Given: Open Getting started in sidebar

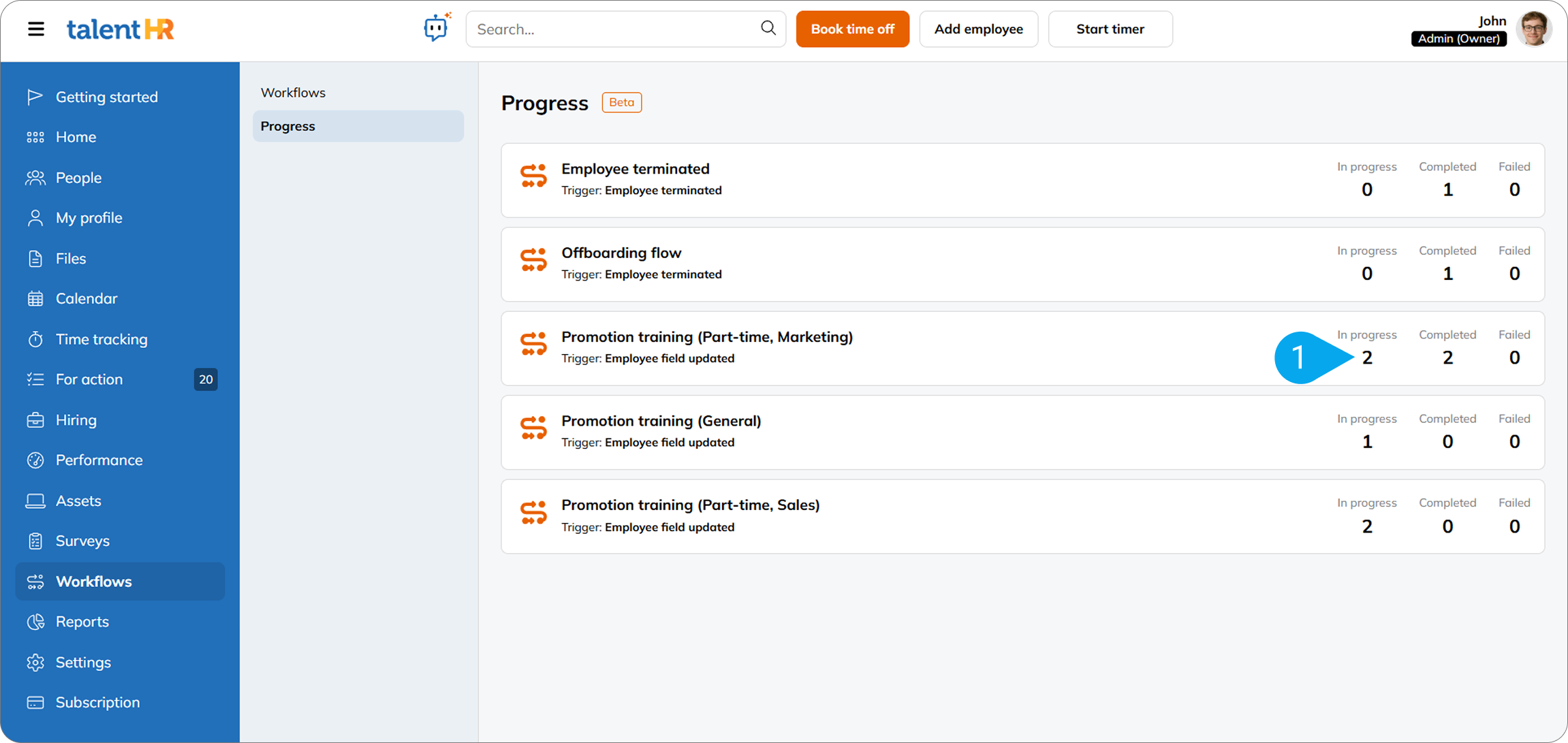Looking at the screenshot, I should coord(120,97).
